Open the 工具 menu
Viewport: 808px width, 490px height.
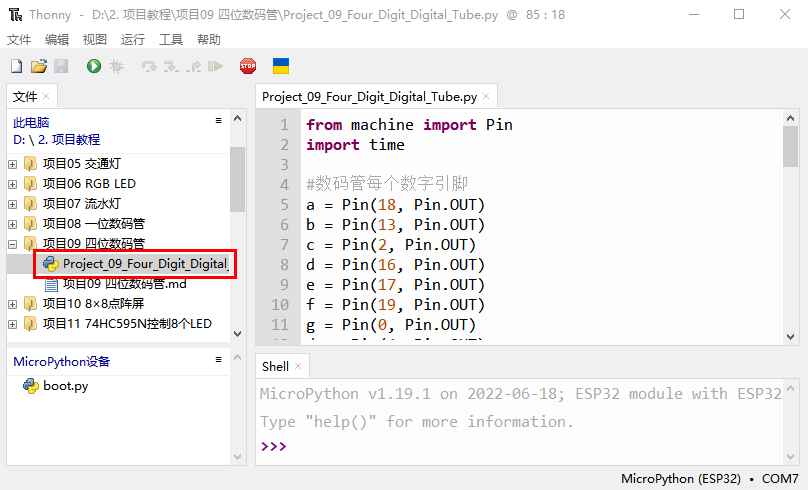[x=171, y=40]
